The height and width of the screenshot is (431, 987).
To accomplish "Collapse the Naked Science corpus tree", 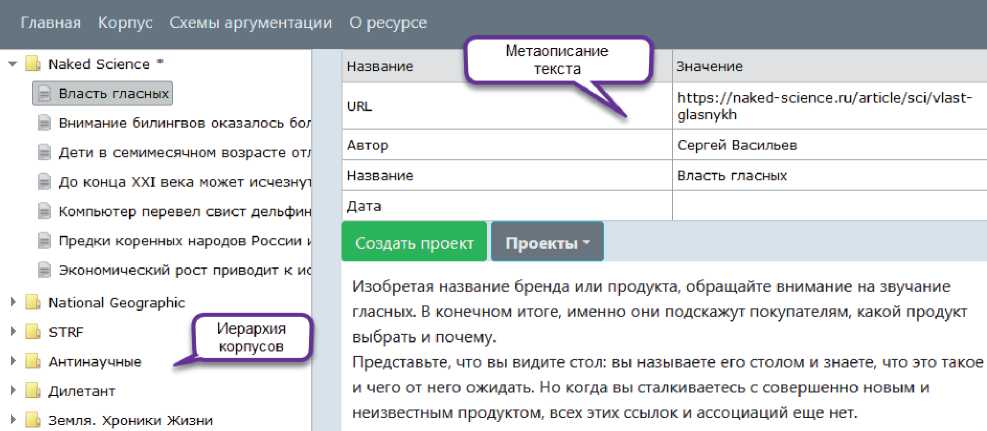I will tap(12, 64).
